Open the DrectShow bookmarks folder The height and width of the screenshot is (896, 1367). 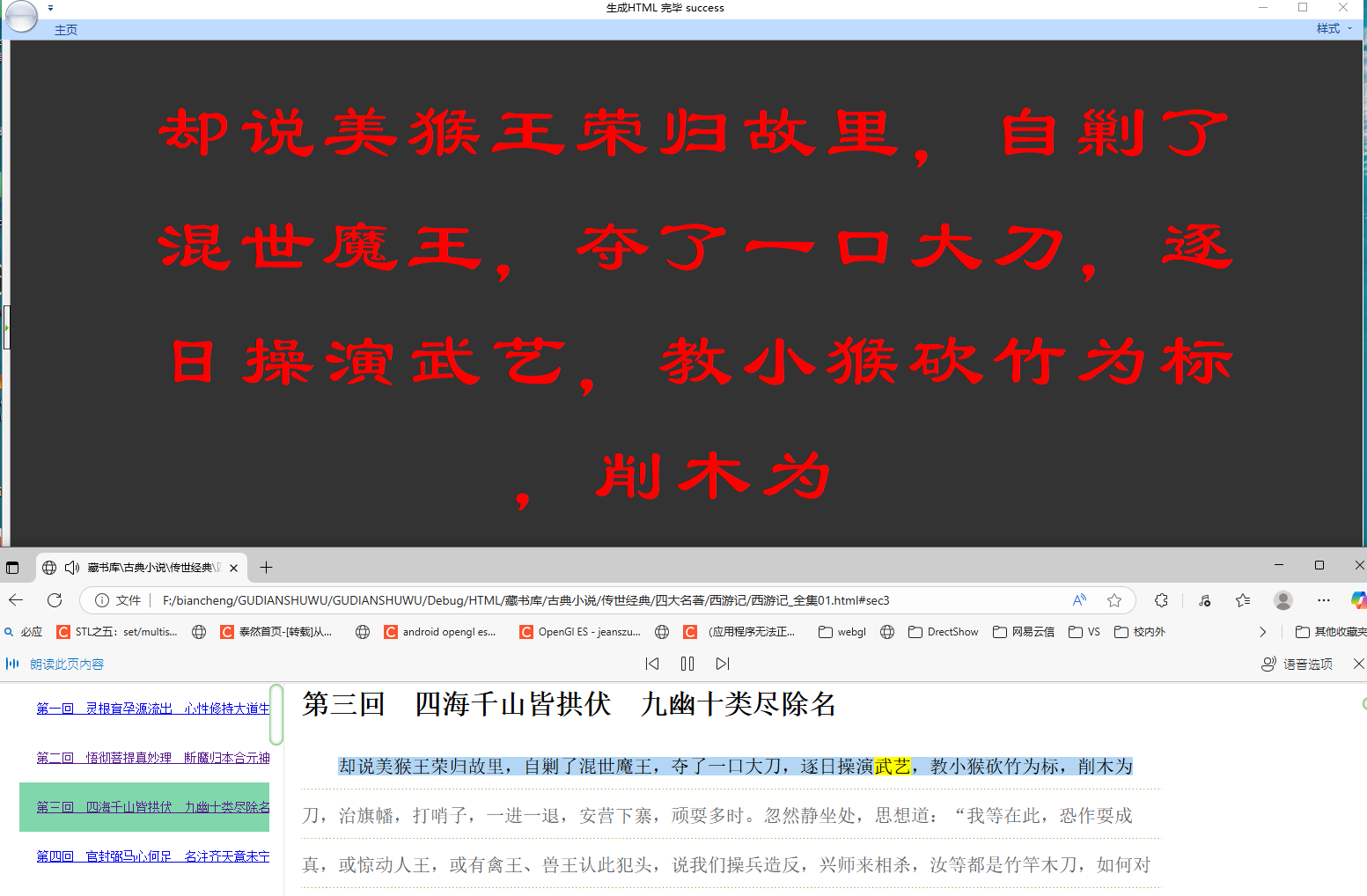(x=944, y=632)
